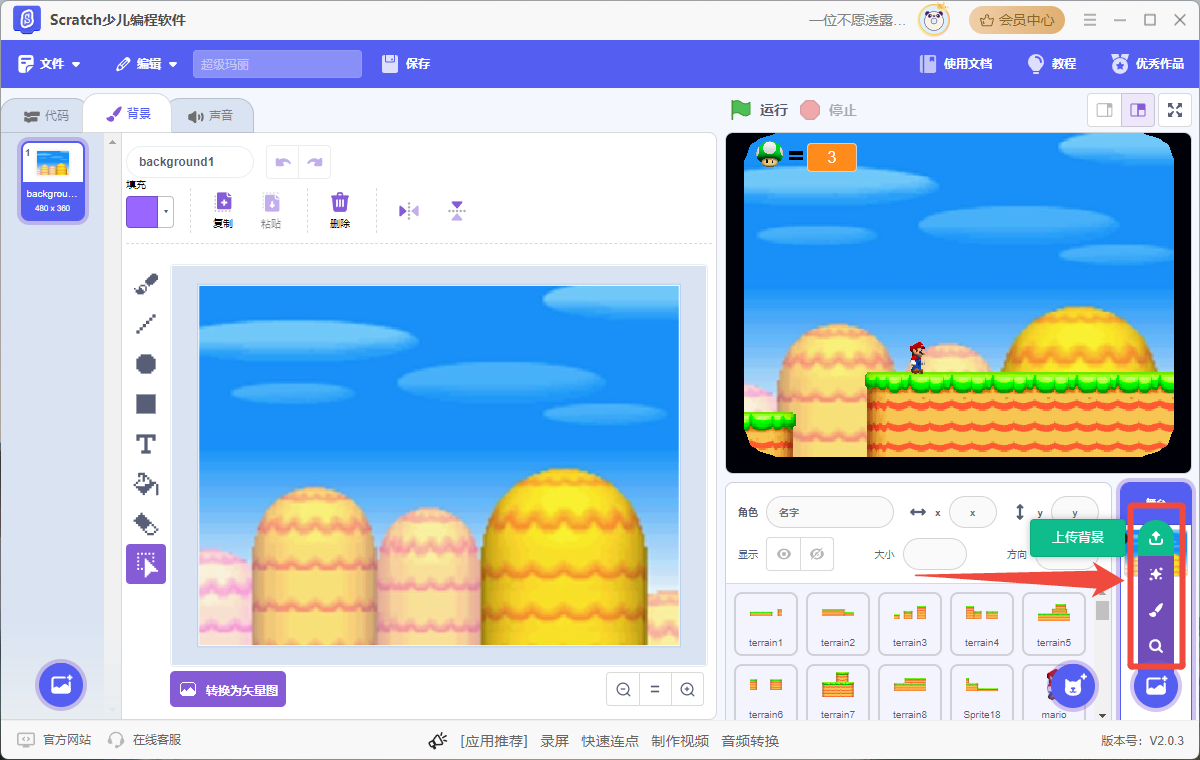The width and height of the screenshot is (1200, 760).
Task: Open the 官方网站 link
Action: coord(55,740)
